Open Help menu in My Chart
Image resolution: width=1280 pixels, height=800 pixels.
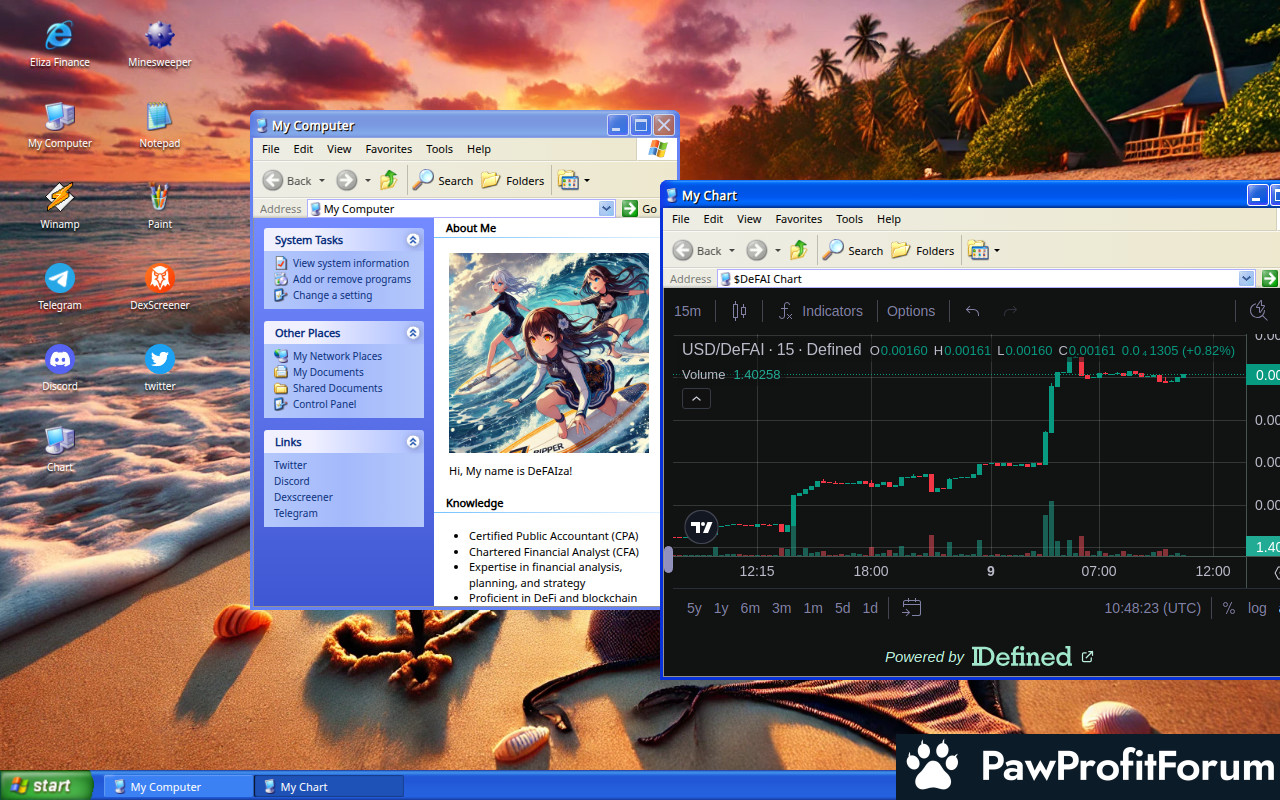[889, 219]
